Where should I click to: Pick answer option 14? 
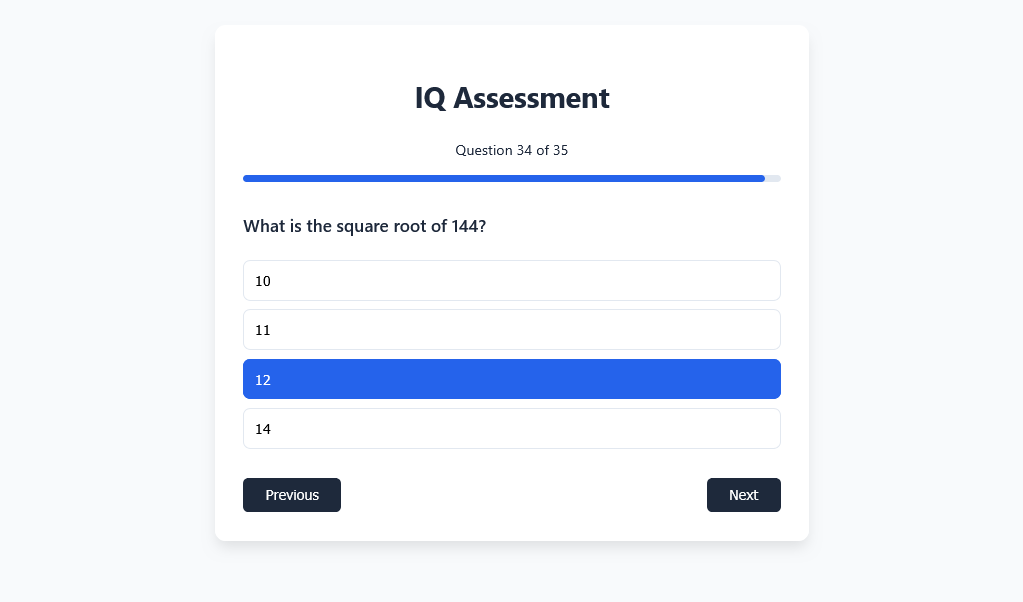(511, 429)
